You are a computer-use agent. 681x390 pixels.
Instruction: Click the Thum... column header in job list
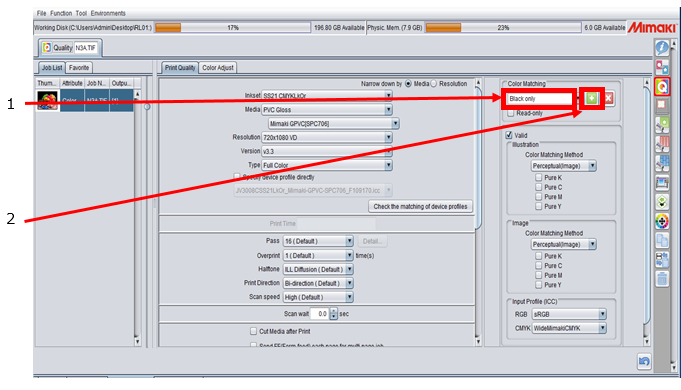tap(46, 83)
